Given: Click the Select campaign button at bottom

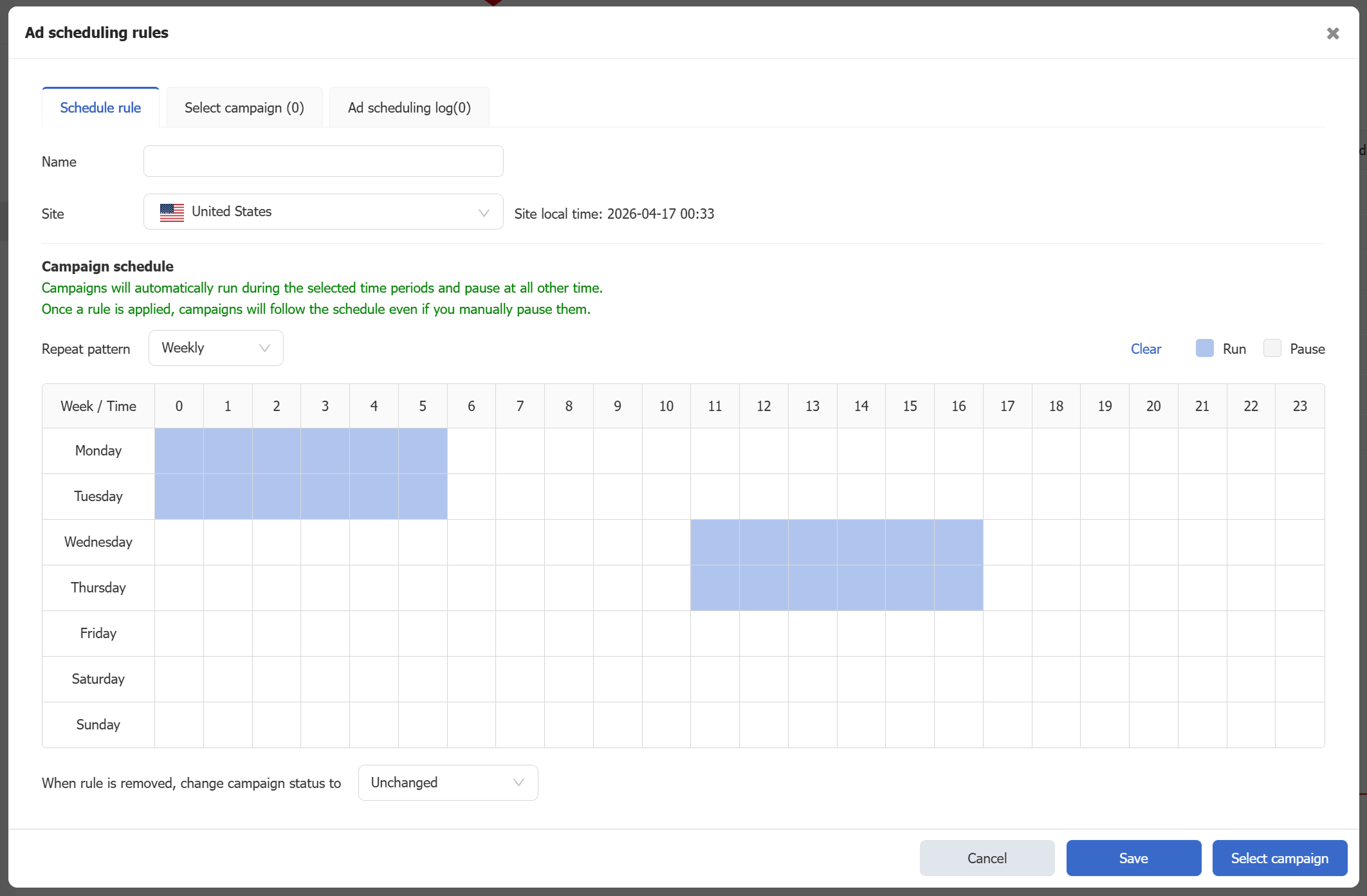Looking at the screenshot, I should 1279,858.
